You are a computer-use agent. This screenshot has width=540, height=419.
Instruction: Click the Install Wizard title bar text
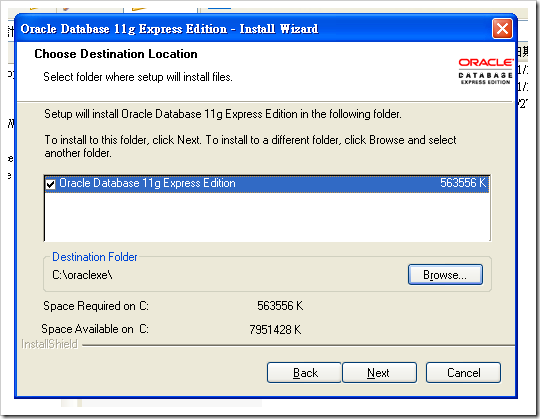point(169,29)
